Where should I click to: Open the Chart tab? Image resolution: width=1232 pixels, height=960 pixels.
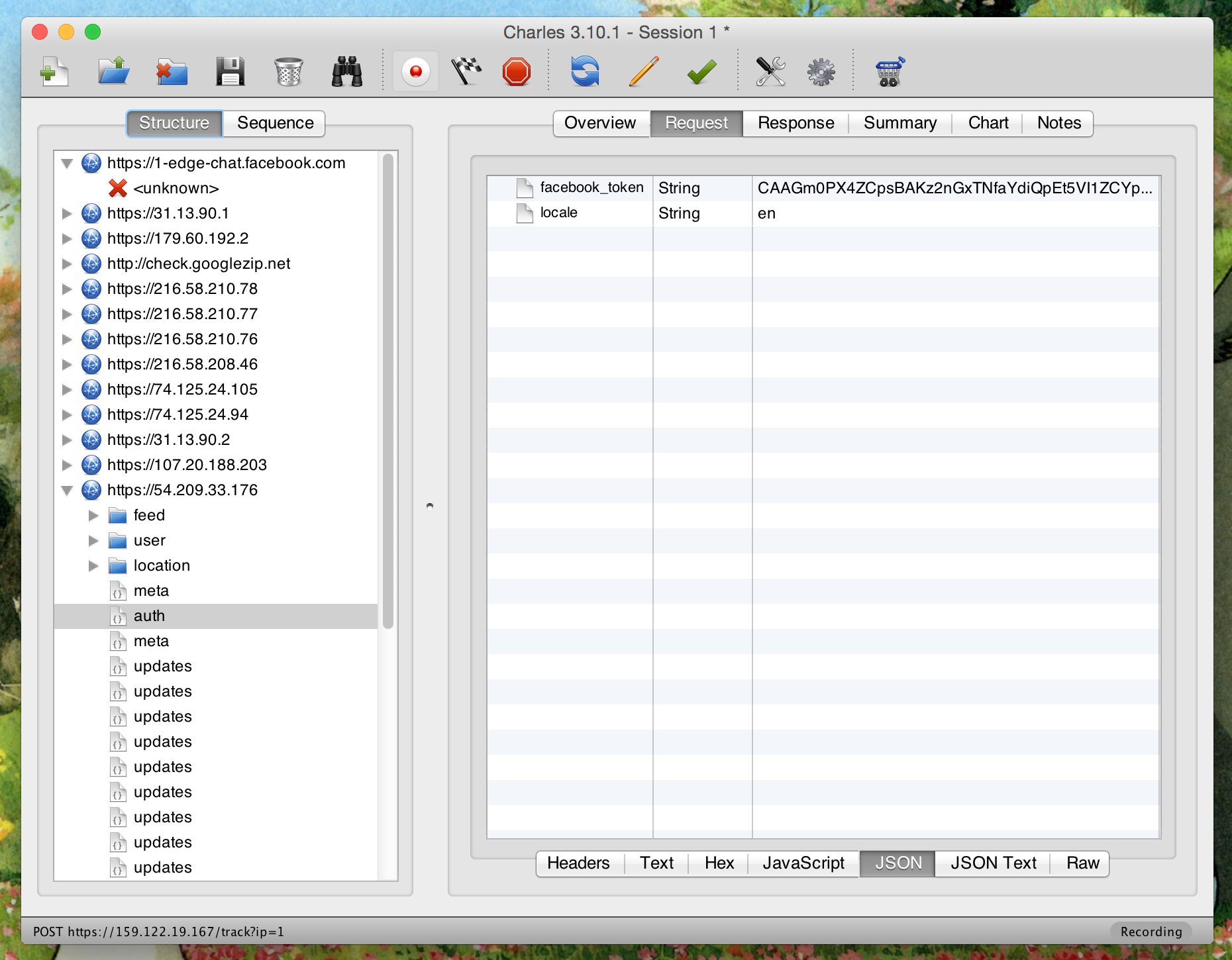point(988,123)
